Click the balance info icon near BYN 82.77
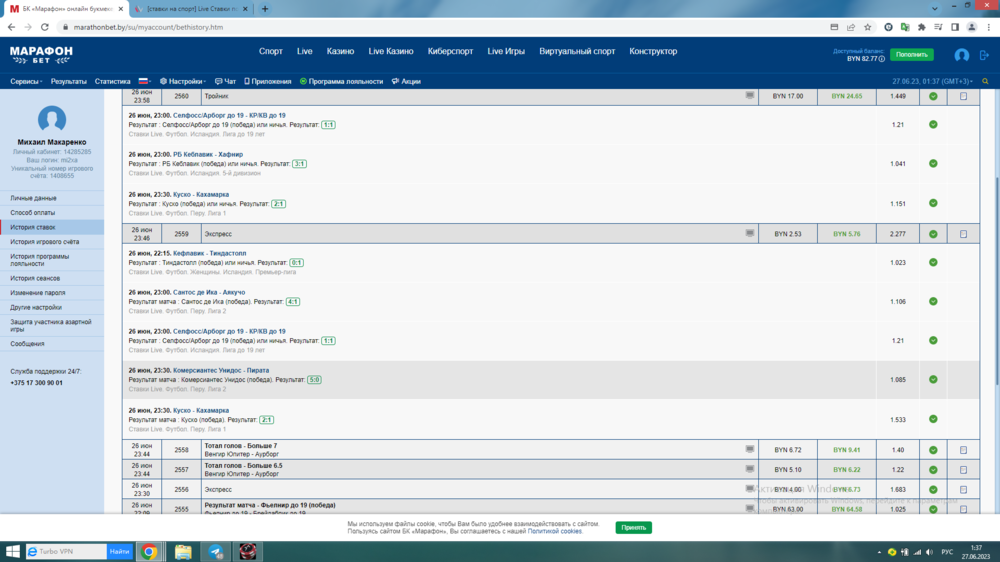 click(880, 59)
